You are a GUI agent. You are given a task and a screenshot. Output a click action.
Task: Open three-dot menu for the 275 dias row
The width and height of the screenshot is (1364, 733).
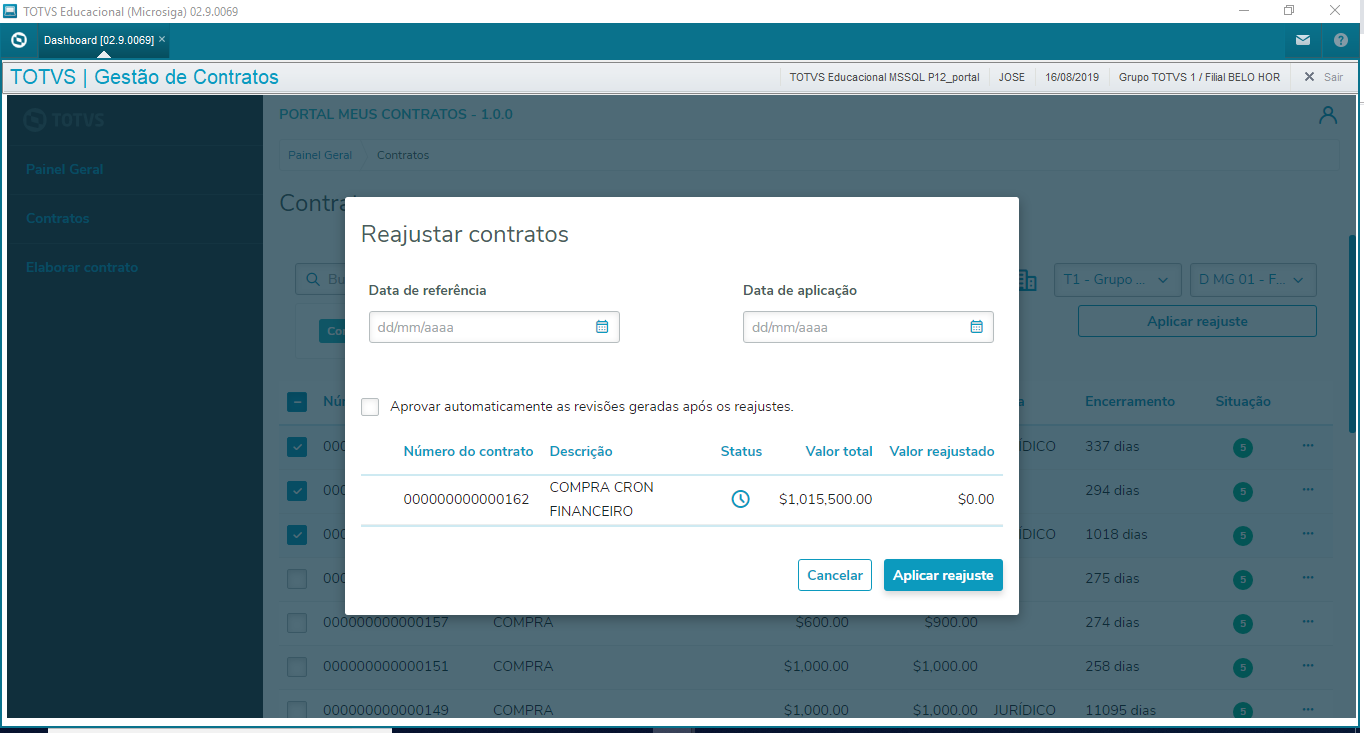1308,577
